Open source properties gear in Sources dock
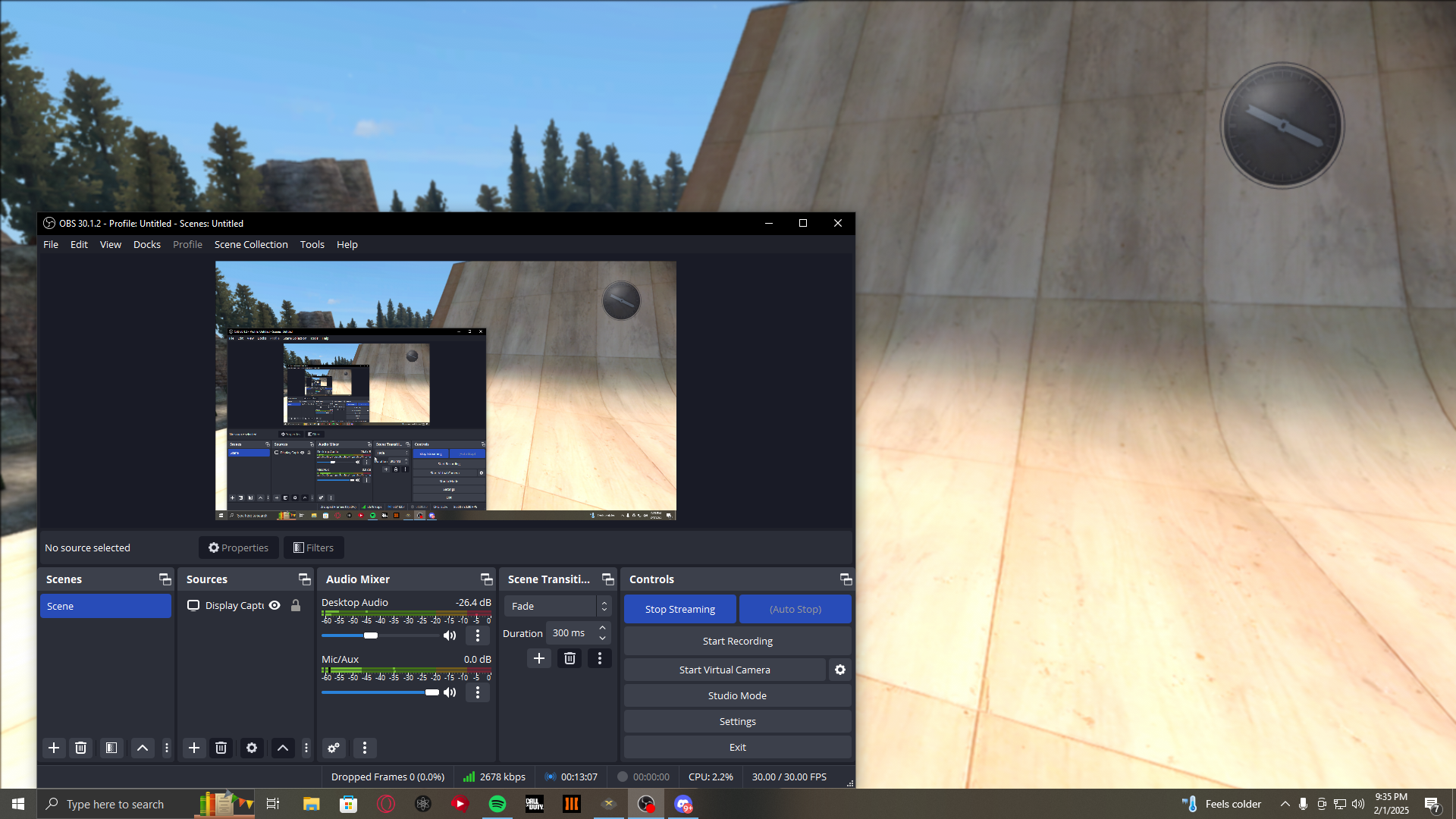Screen dimensions: 1456x819 [x=252, y=748]
